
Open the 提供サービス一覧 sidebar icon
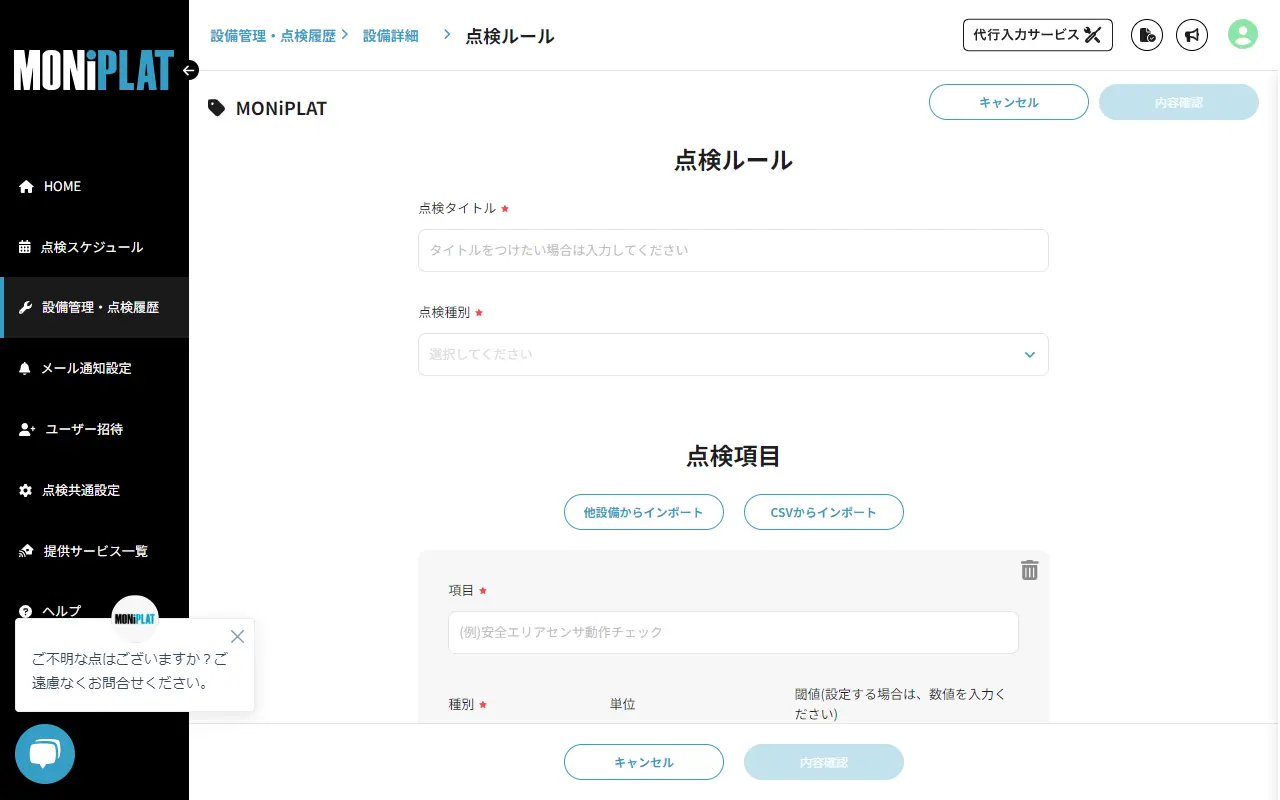(x=24, y=551)
